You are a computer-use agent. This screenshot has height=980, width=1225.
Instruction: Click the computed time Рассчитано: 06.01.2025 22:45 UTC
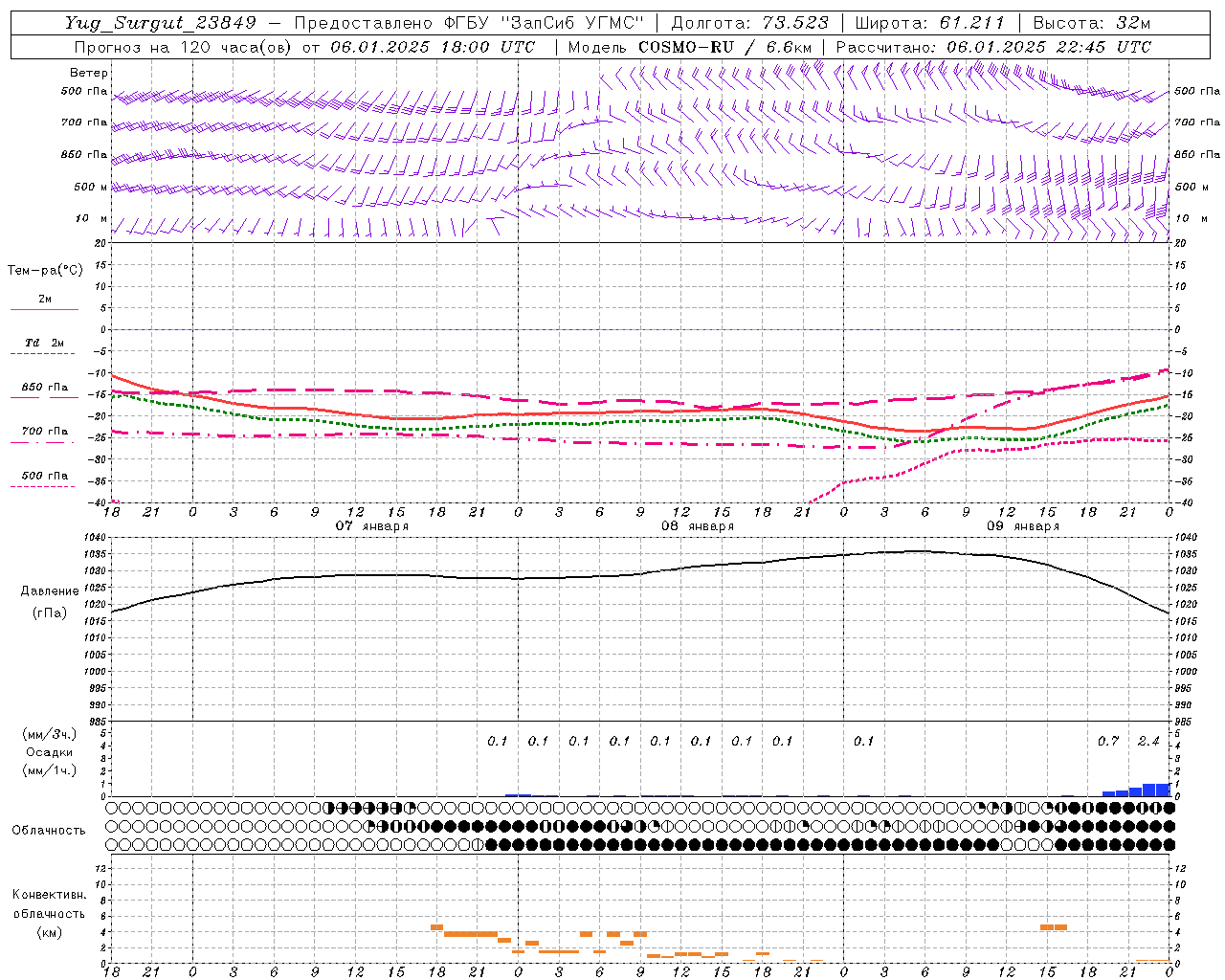coord(993,47)
